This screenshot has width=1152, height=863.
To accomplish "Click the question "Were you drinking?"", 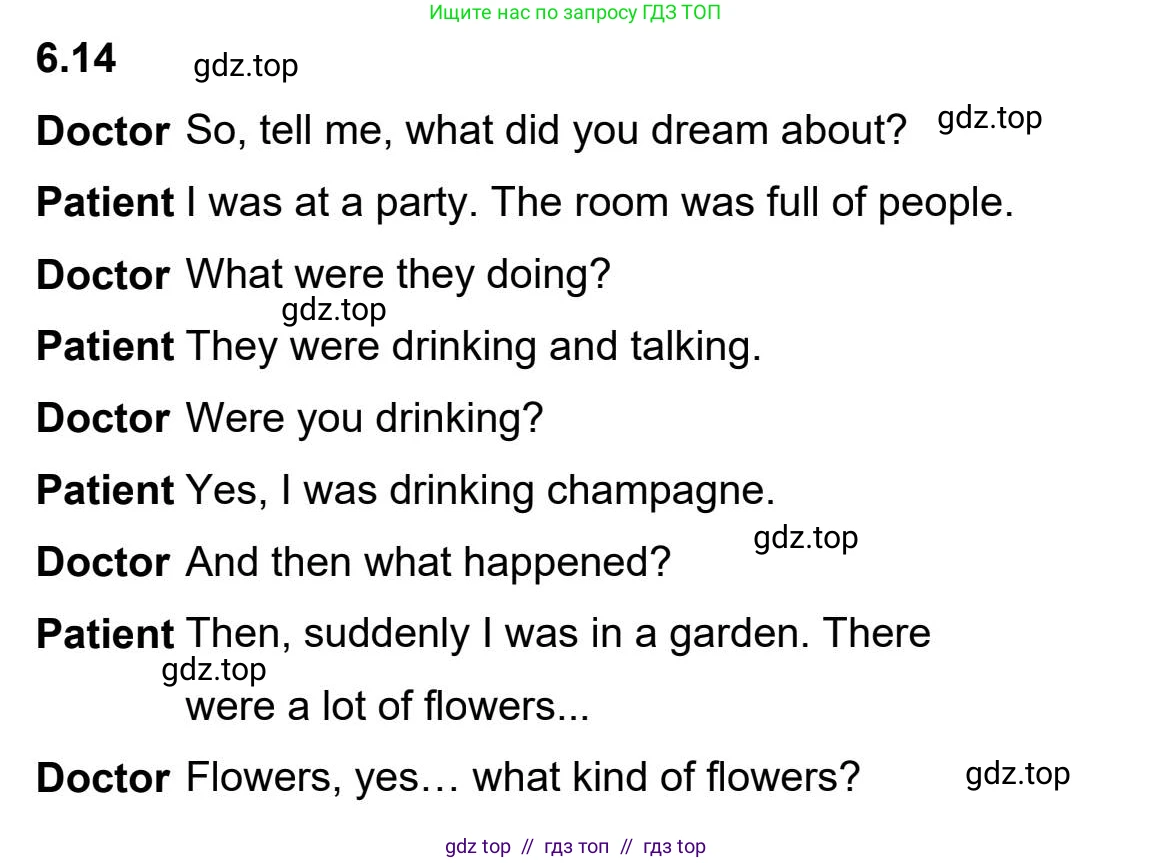I will 364,418.
